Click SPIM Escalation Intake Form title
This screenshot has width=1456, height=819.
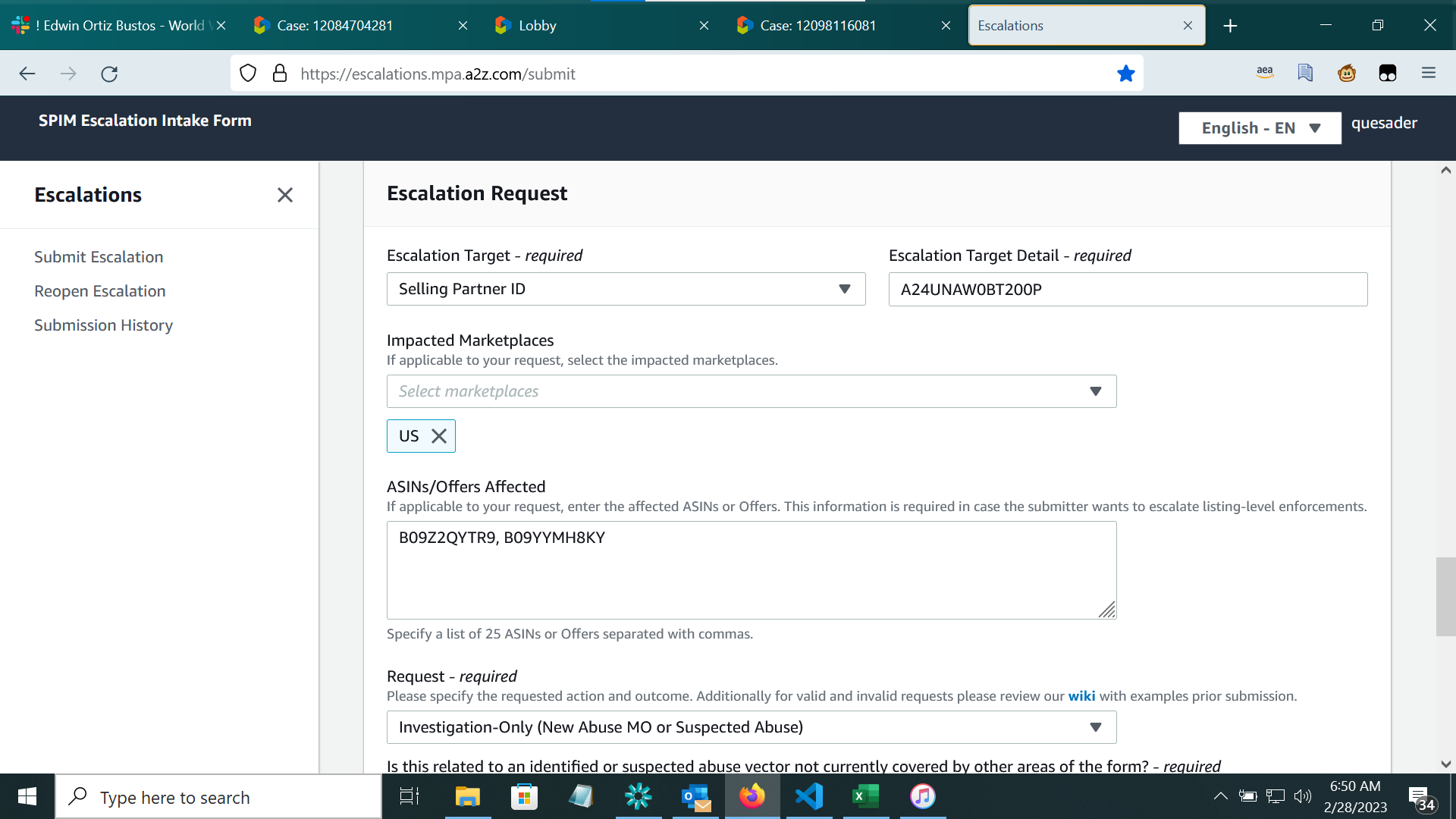click(x=145, y=121)
